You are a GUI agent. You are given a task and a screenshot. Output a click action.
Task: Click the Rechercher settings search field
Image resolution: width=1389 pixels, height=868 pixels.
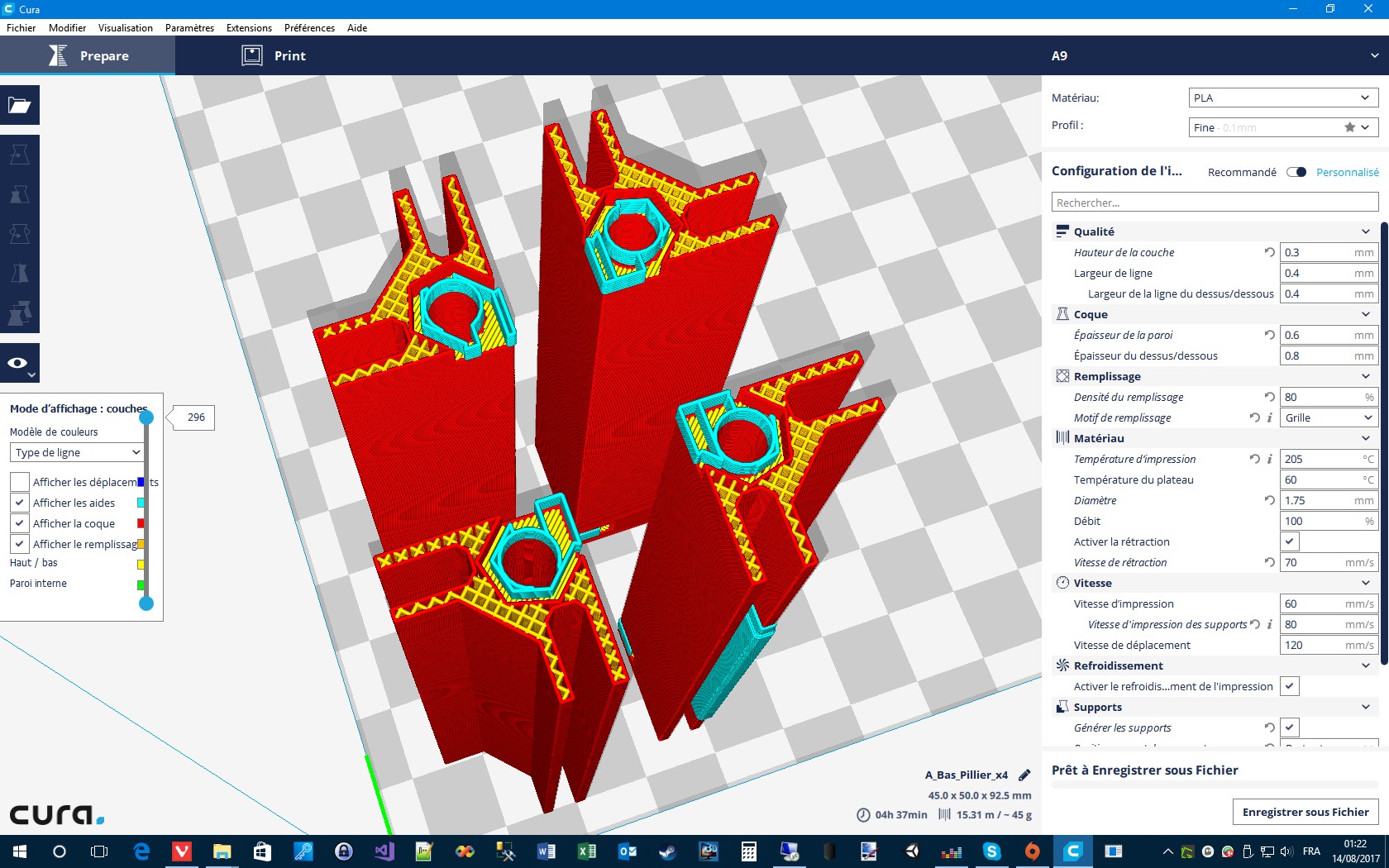point(1215,203)
